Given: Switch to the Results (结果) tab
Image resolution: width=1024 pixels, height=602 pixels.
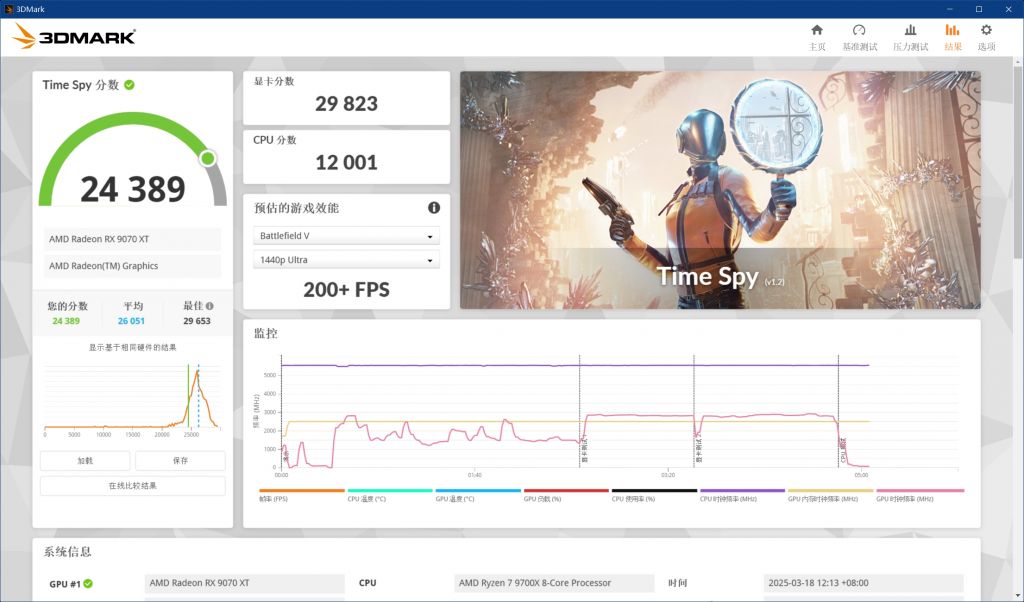Looking at the screenshot, I should coord(952,37).
